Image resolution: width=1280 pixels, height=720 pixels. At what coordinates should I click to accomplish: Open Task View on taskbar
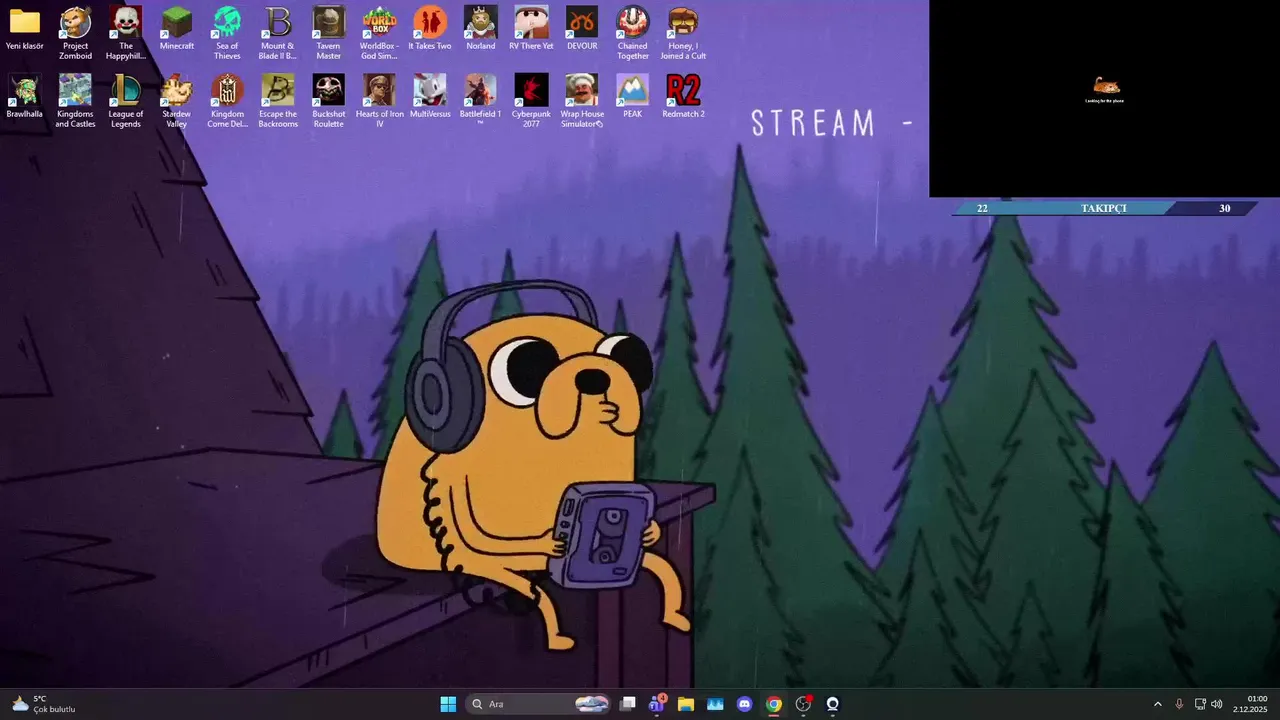tap(627, 704)
